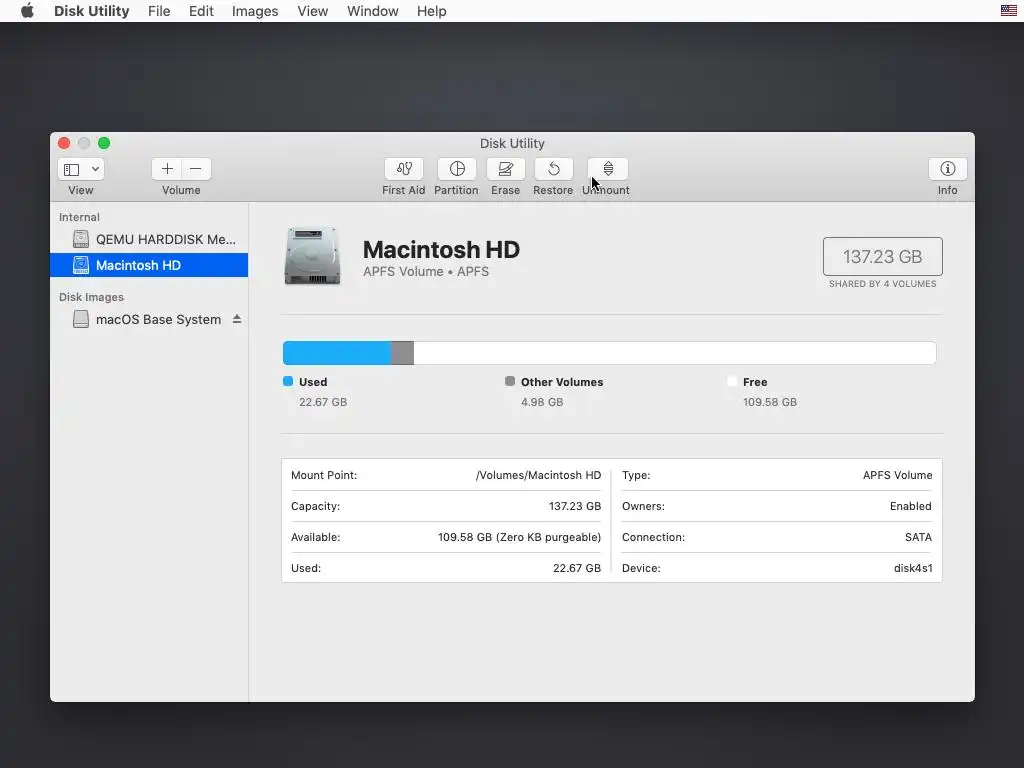Image resolution: width=1024 pixels, height=768 pixels.
Task: Click the gray Other Volumes bar segment
Action: click(x=402, y=353)
